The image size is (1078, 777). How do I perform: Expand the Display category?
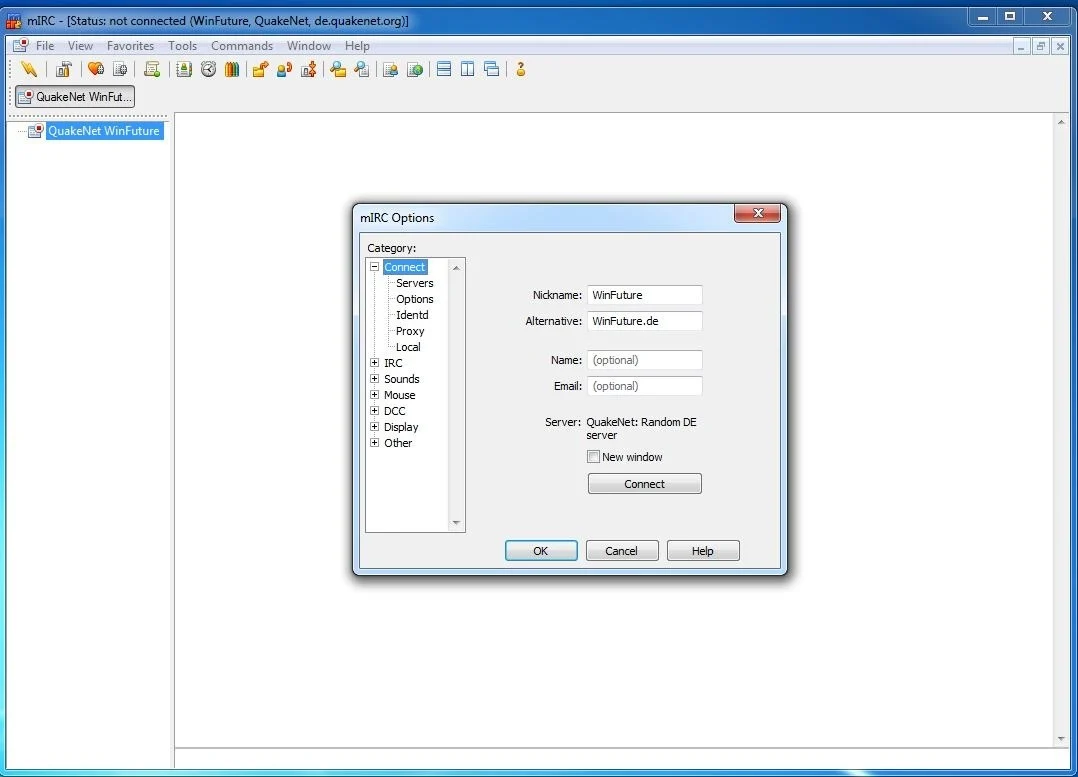[375, 426]
